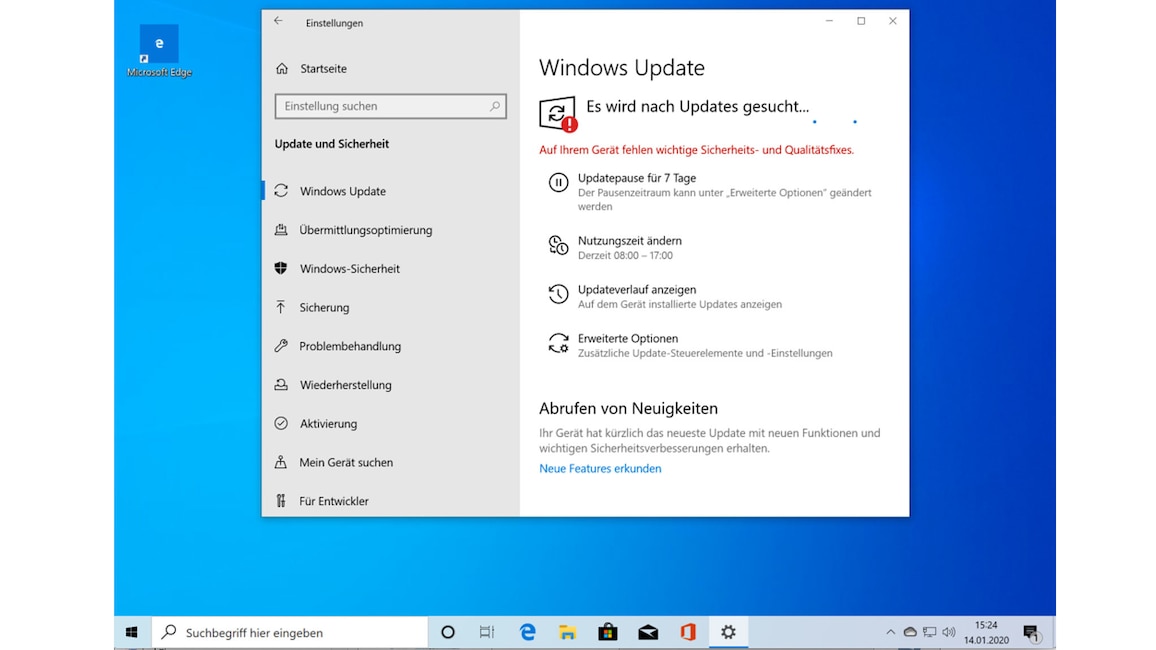
Task: Open the Action Center notifications icon
Action: (x=1031, y=632)
